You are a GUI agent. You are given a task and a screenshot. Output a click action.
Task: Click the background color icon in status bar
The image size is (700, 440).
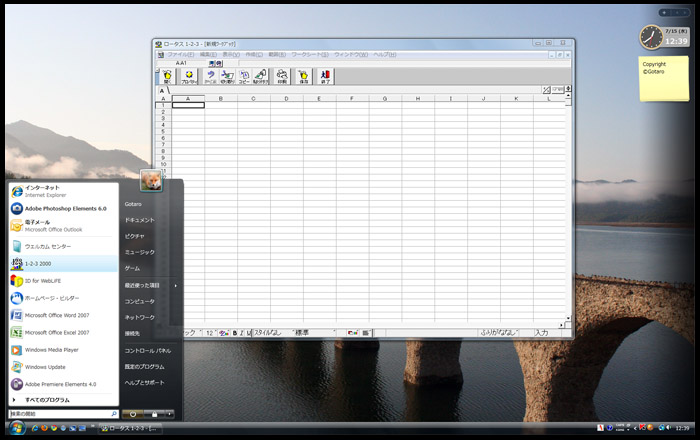pyautogui.click(x=353, y=333)
